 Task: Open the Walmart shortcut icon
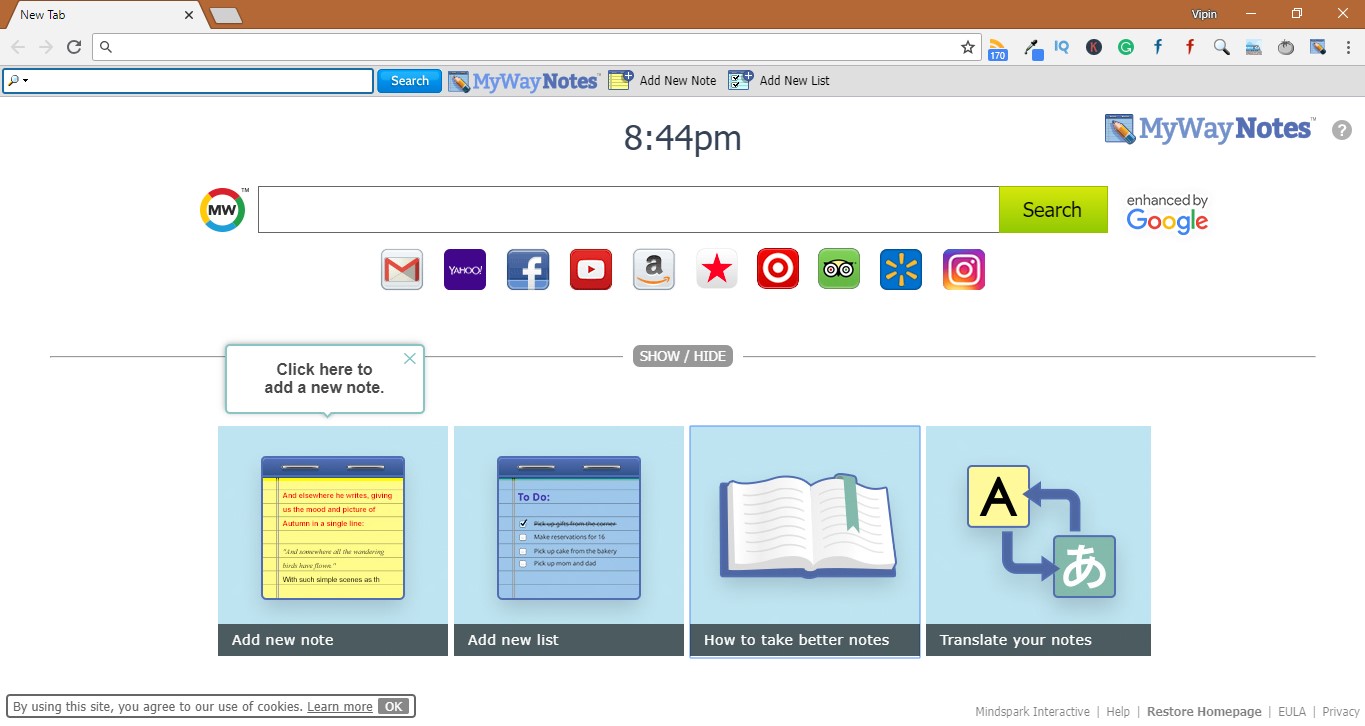(900, 269)
